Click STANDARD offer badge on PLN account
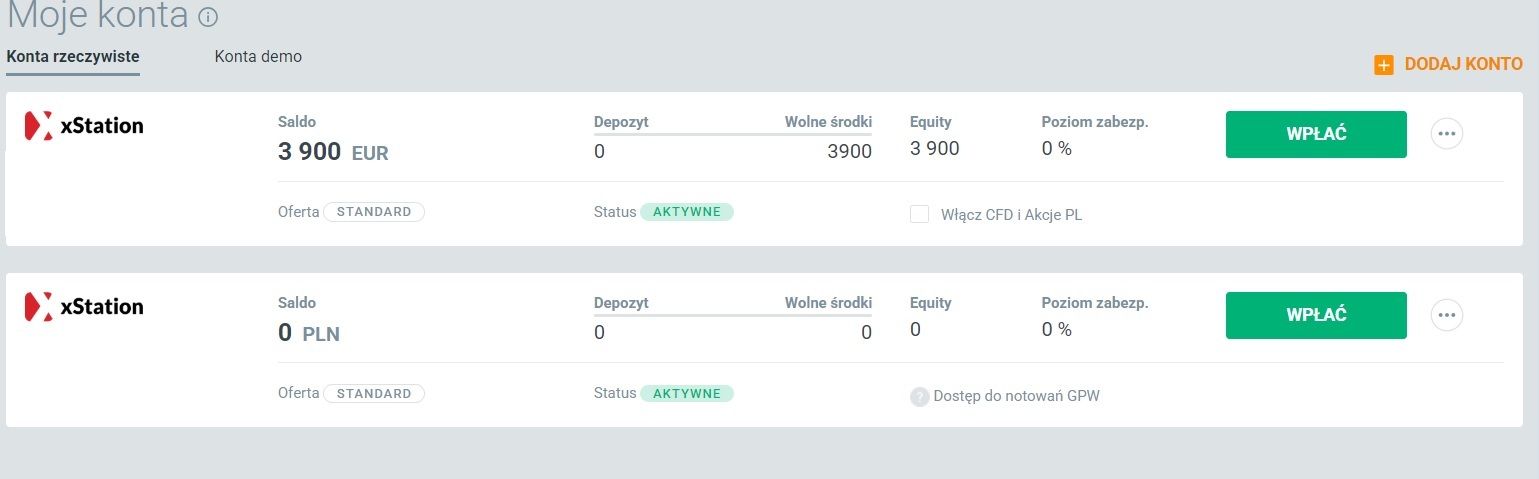The width and height of the screenshot is (1539, 479). click(374, 394)
